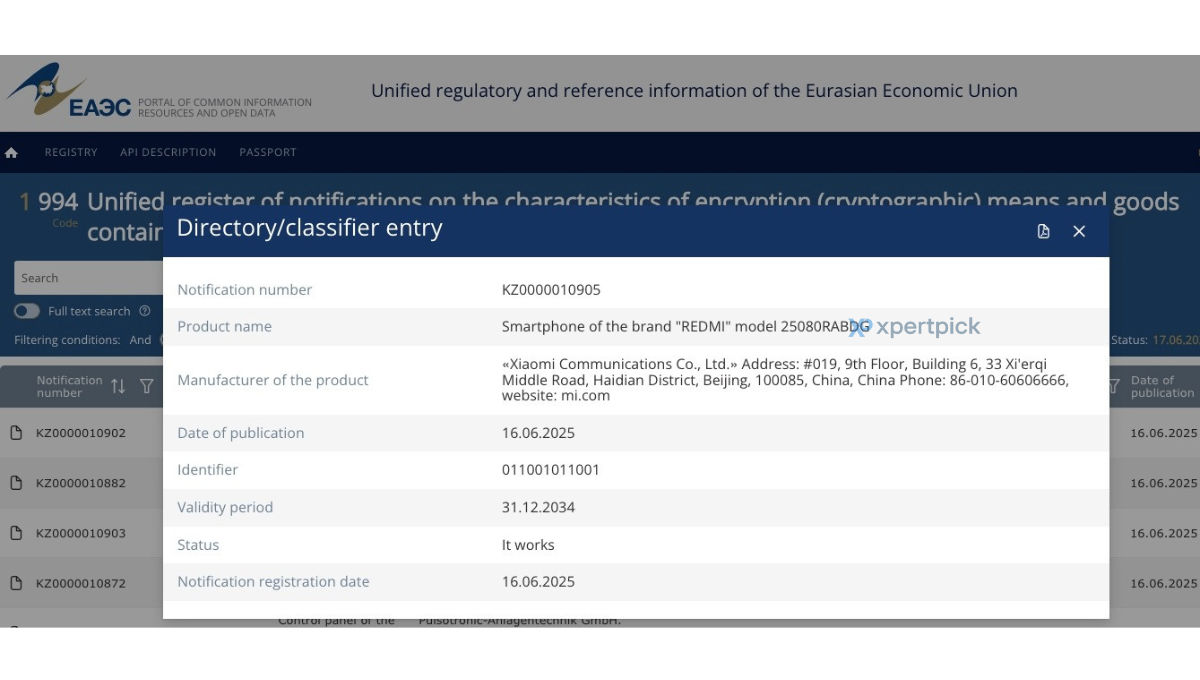Open the PASSPORT menu item
Viewport: 1200px width, 680px height.
point(268,153)
